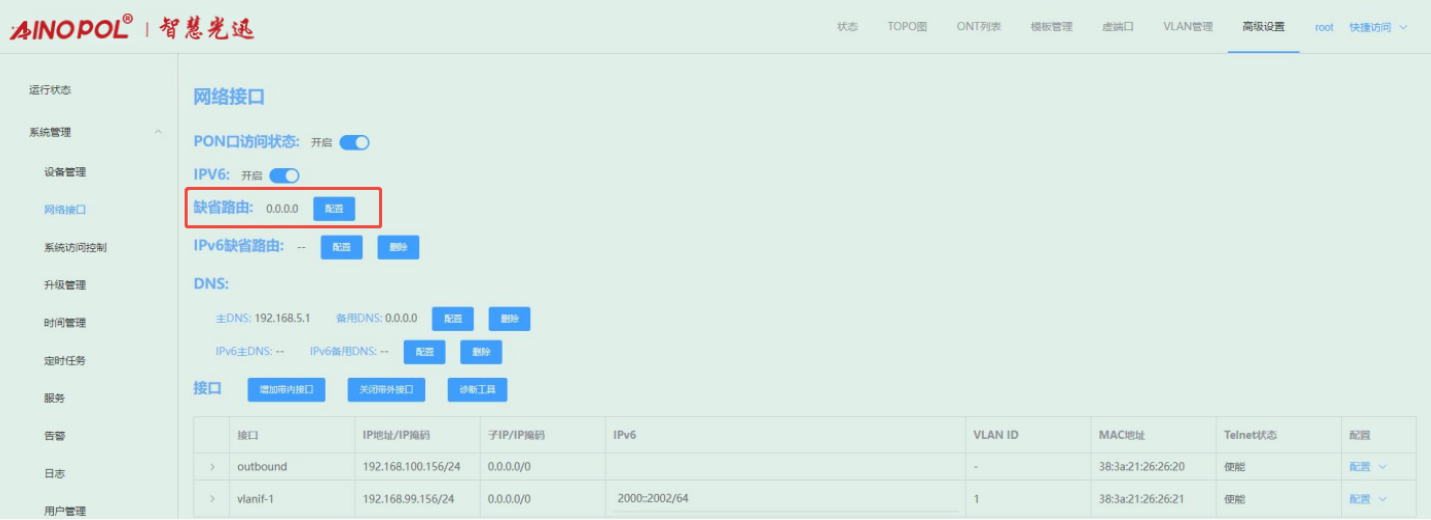Screen dimensions: 1431x520
Task: Open 配置 dropdown for outbound row
Action: pos(1367,467)
